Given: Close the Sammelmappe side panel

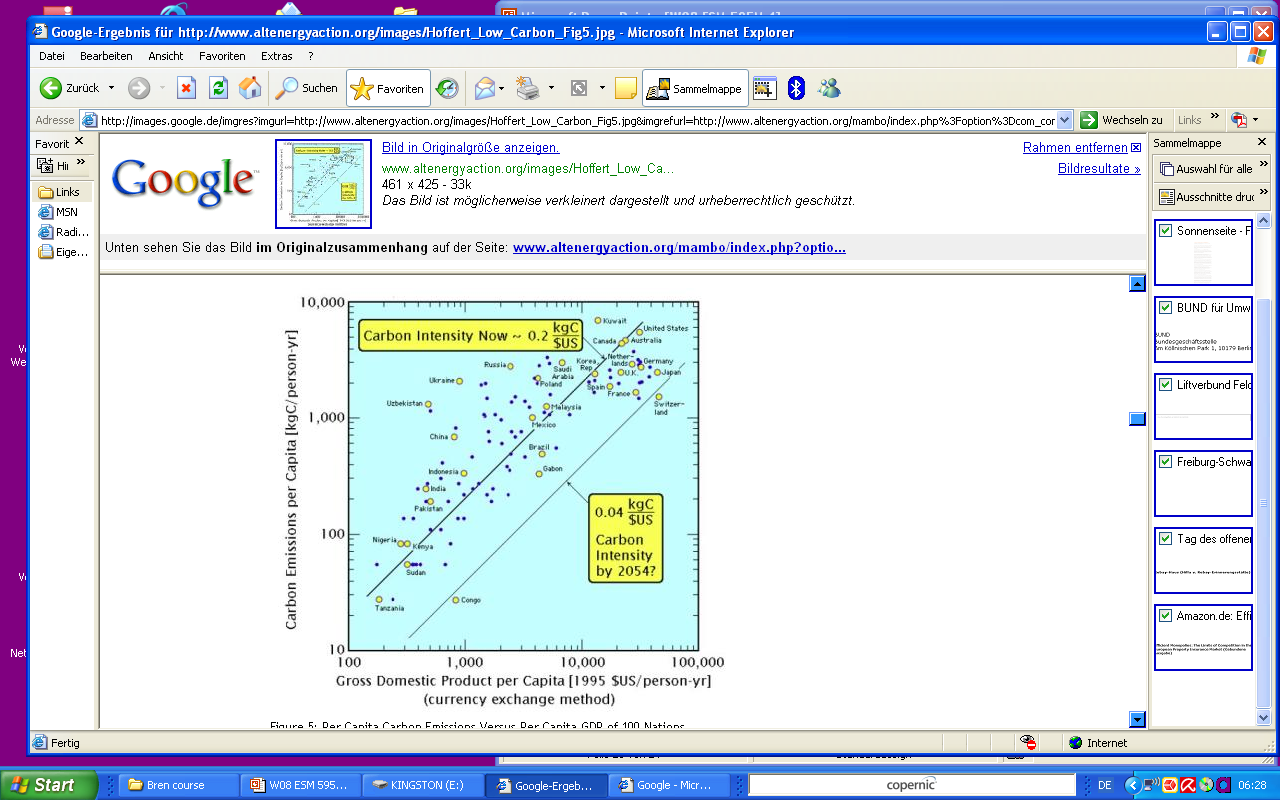Looking at the screenshot, I should [x=1262, y=143].
